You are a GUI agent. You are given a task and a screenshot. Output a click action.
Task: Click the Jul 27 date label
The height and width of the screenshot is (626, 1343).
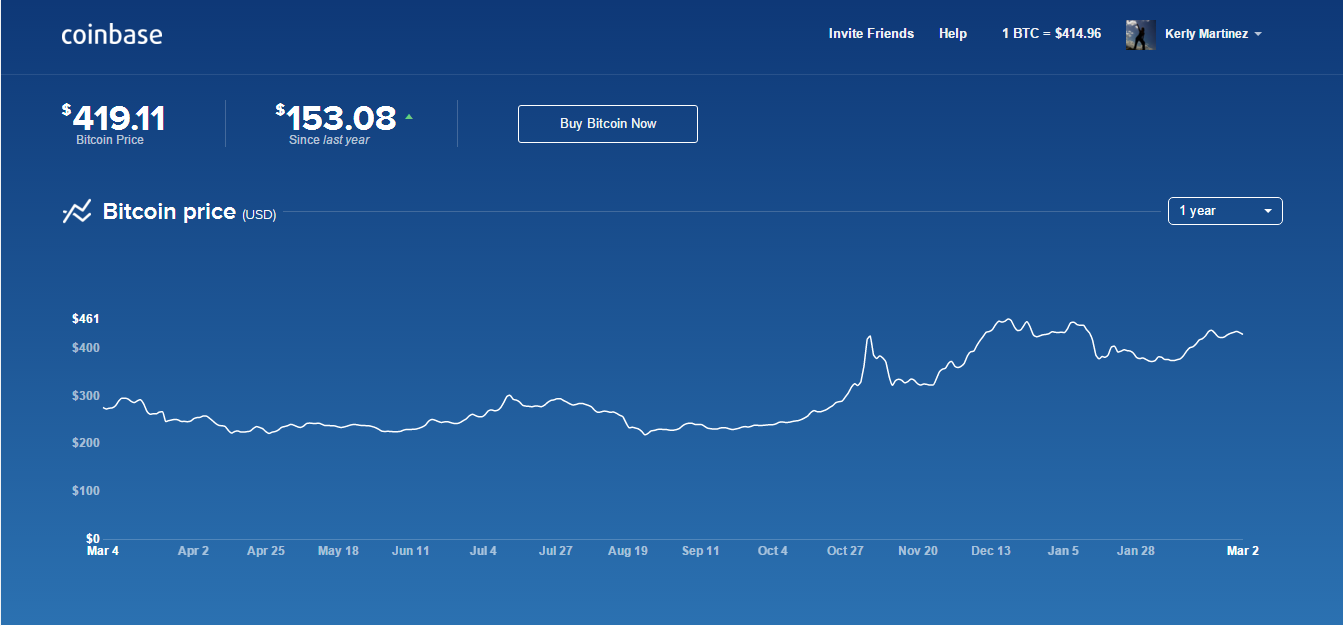[556, 551]
